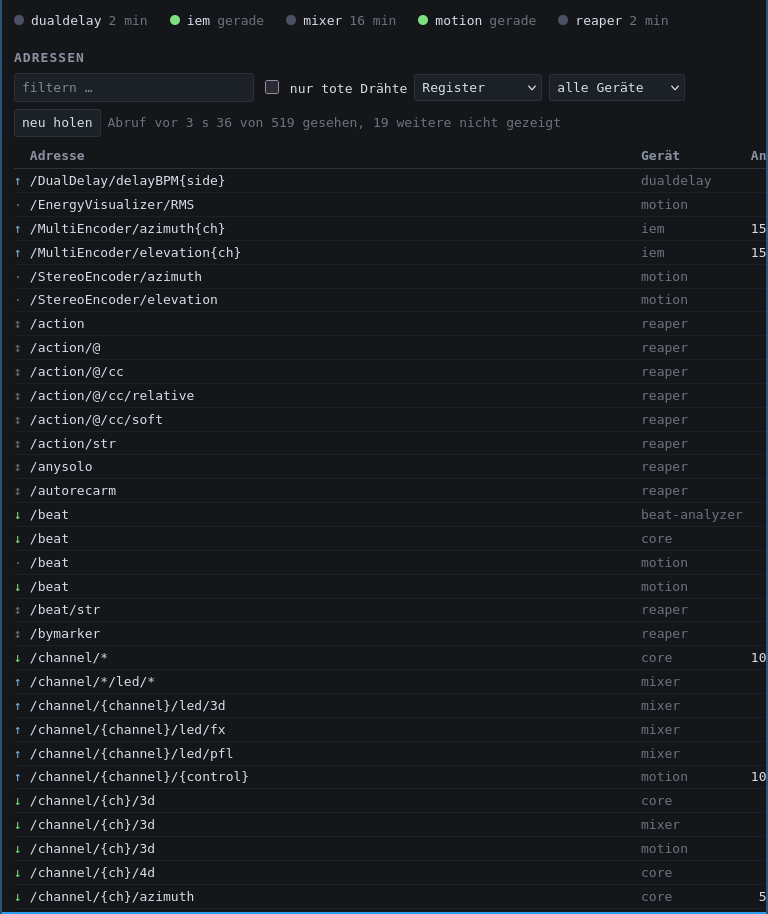The height and width of the screenshot is (914, 768).
Task: Select the /action/@/cc/soft address
Action: pyautogui.click(x=96, y=419)
